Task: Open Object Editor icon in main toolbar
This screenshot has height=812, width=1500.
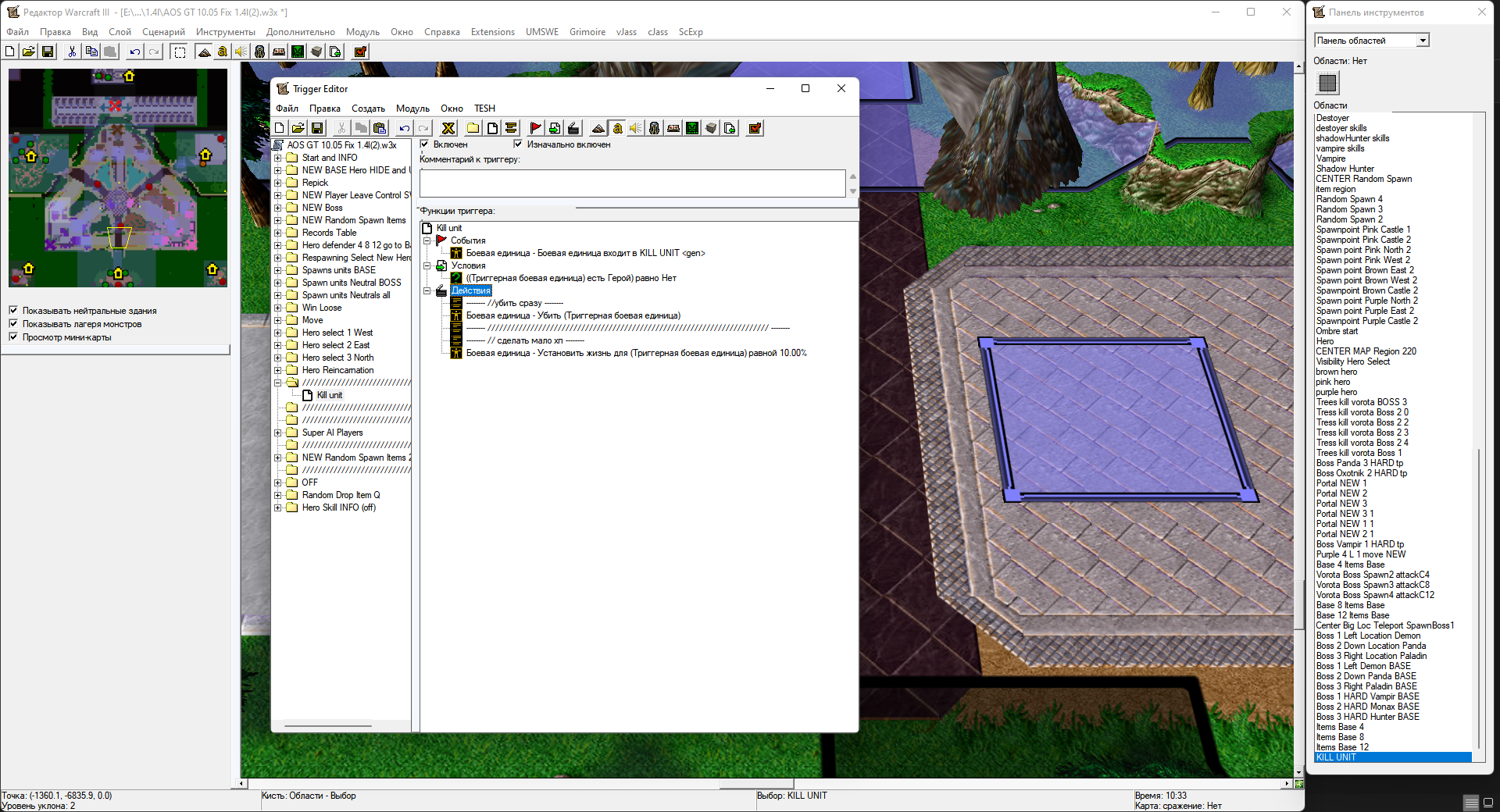Action: (260, 52)
